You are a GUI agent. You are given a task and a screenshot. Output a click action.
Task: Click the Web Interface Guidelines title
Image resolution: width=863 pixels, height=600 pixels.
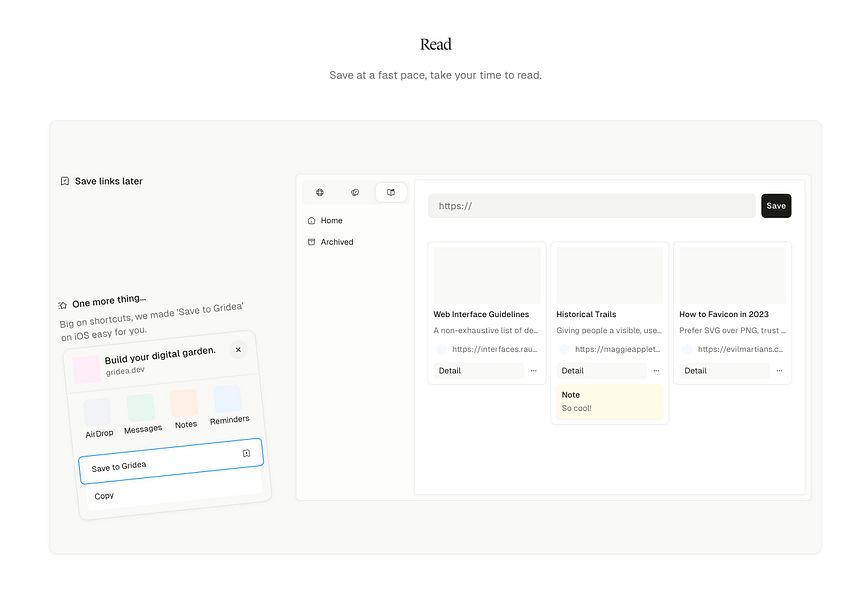[x=481, y=314]
